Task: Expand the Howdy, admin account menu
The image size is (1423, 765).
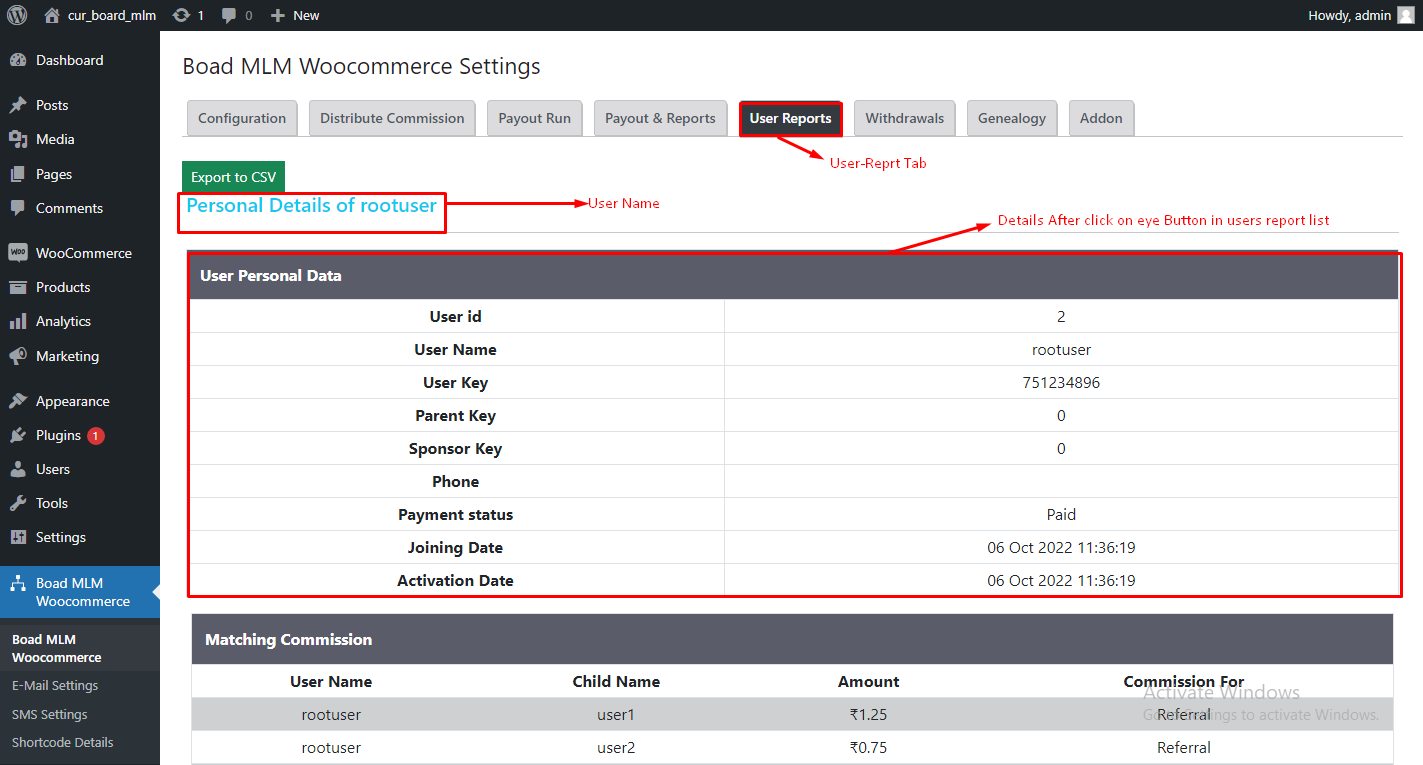Action: [1350, 15]
